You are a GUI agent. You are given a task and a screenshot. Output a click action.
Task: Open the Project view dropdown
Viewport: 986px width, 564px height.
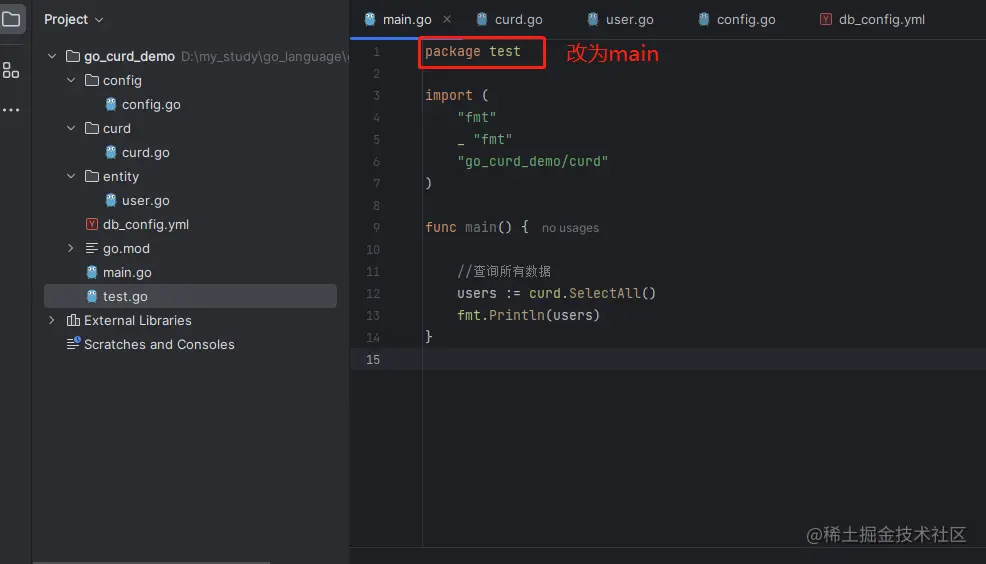[73, 19]
